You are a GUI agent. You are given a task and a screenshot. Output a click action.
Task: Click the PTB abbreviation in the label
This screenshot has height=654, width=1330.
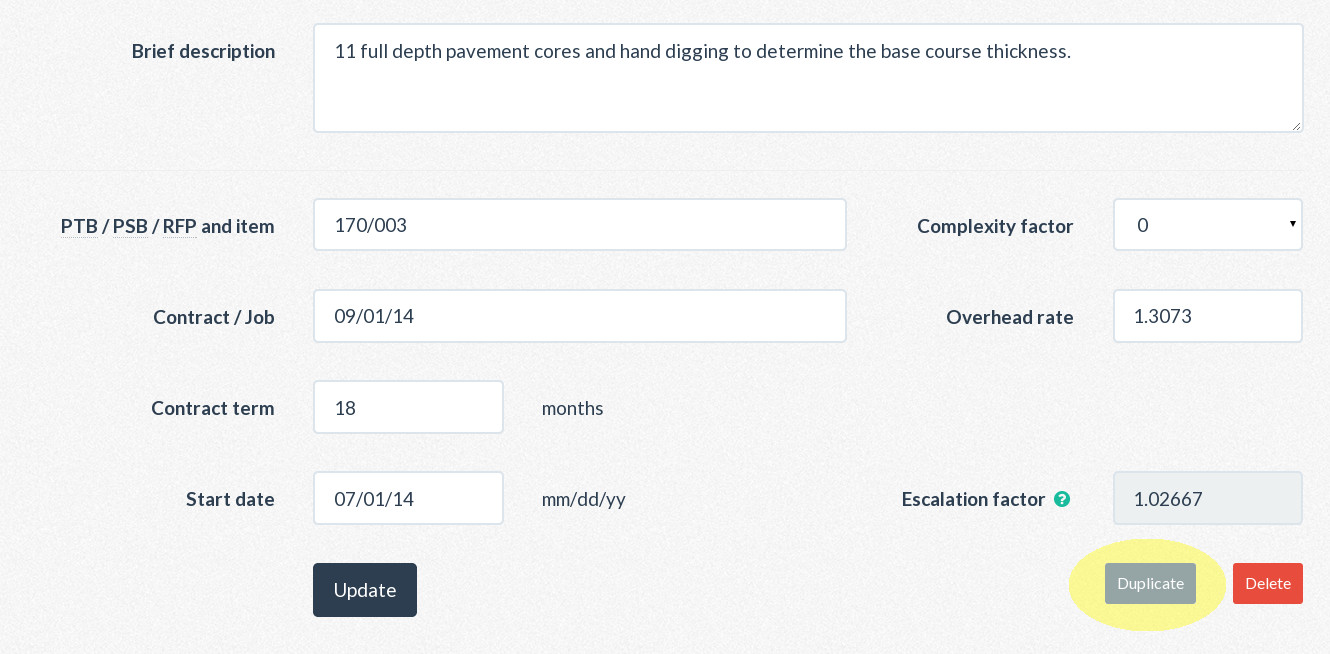[79, 227]
